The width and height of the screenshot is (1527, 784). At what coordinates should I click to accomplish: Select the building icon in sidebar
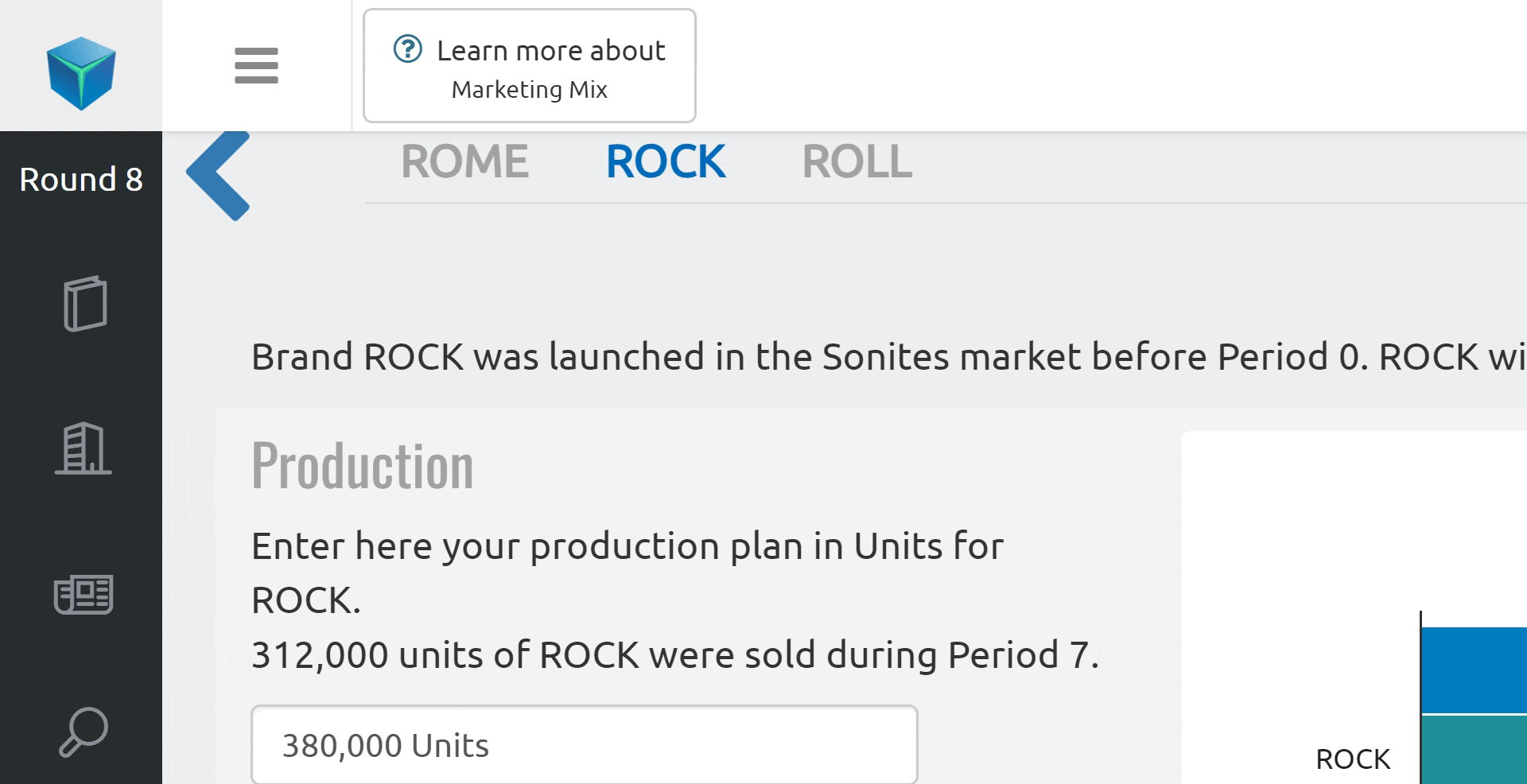click(x=84, y=448)
